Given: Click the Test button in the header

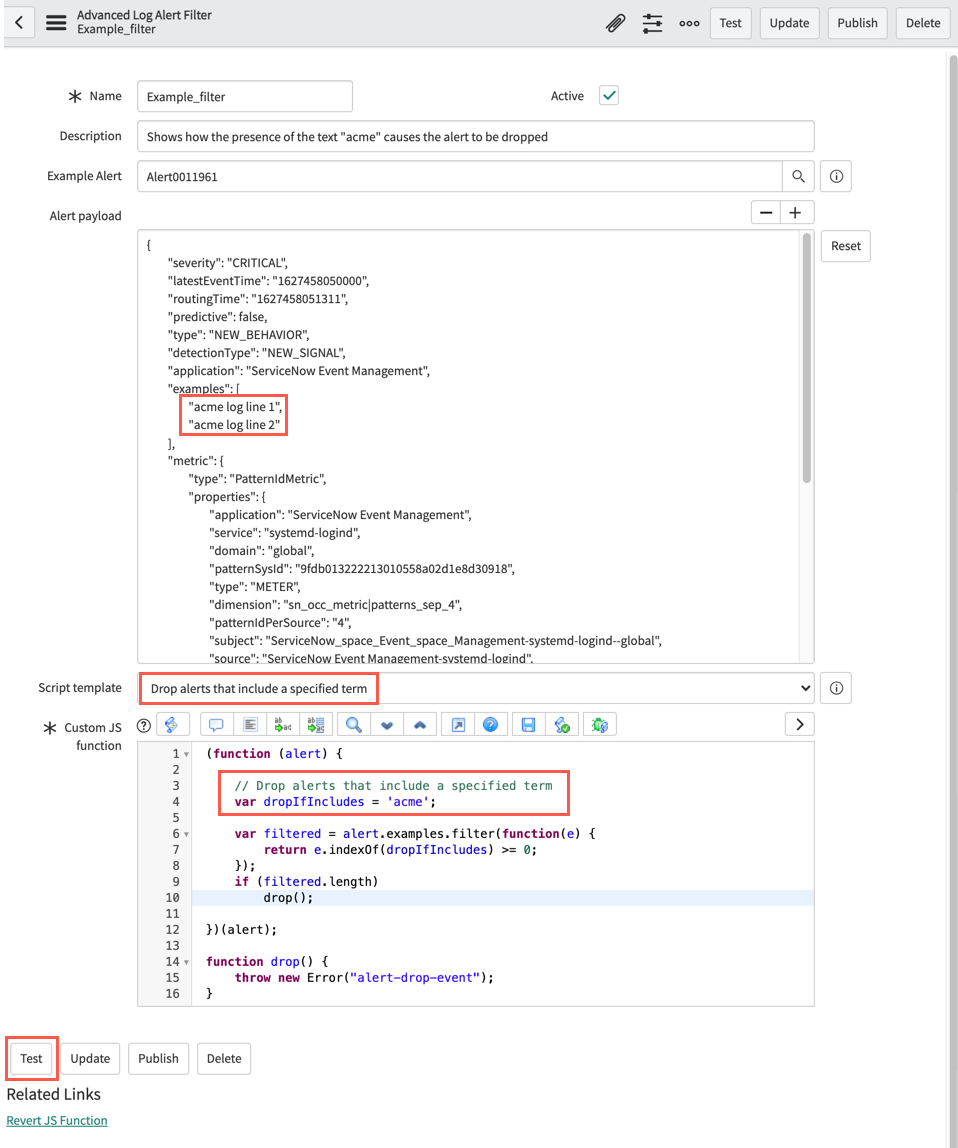Looking at the screenshot, I should (x=730, y=23).
